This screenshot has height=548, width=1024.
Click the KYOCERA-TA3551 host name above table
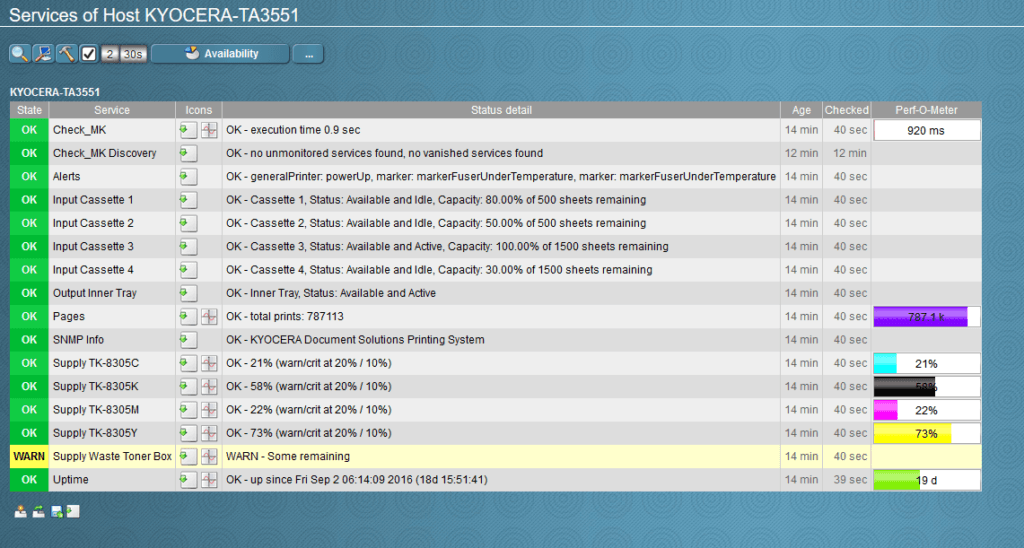point(55,92)
